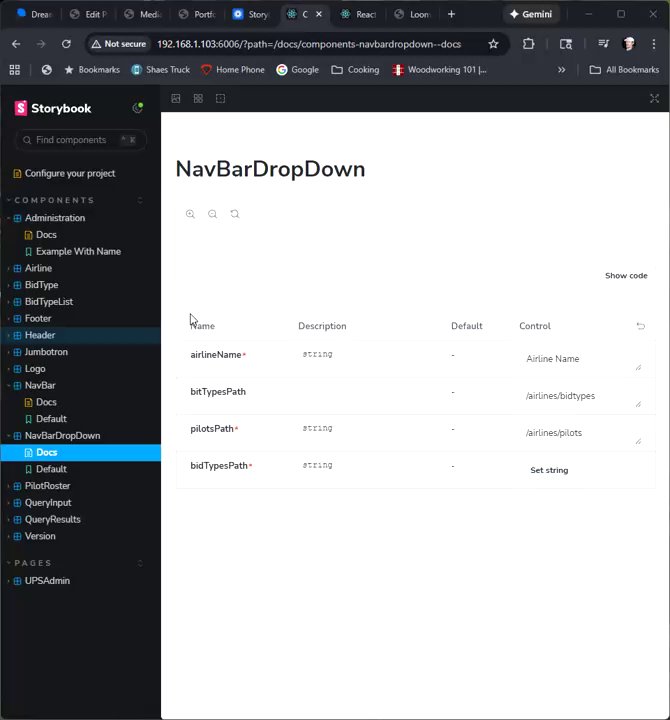The width and height of the screenshot is (670, 720).
Task: Click the background toggle toolbar icon
Action: (x=176, y=98)
